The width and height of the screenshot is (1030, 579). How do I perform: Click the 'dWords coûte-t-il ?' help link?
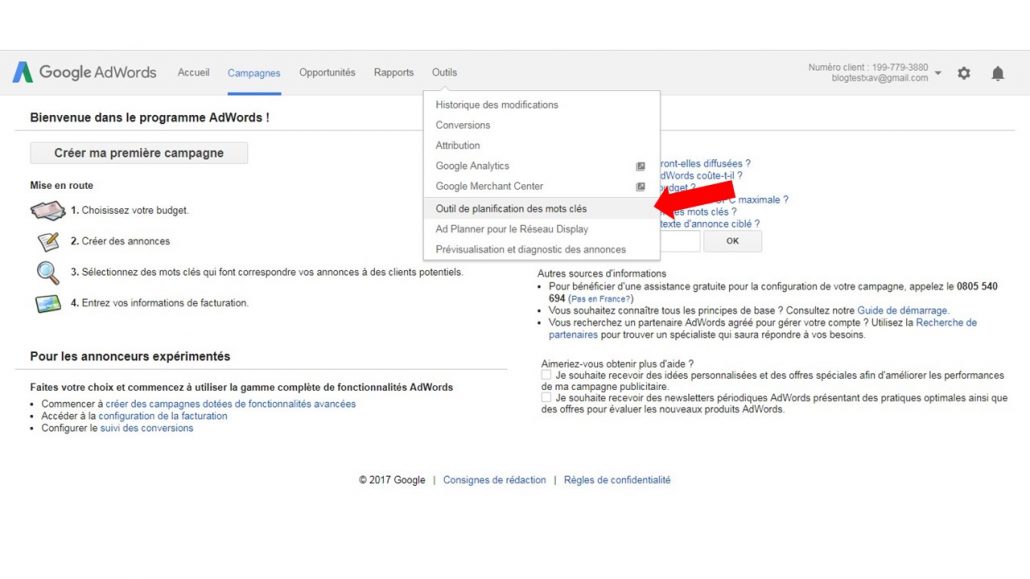click(x=701, y=175)
